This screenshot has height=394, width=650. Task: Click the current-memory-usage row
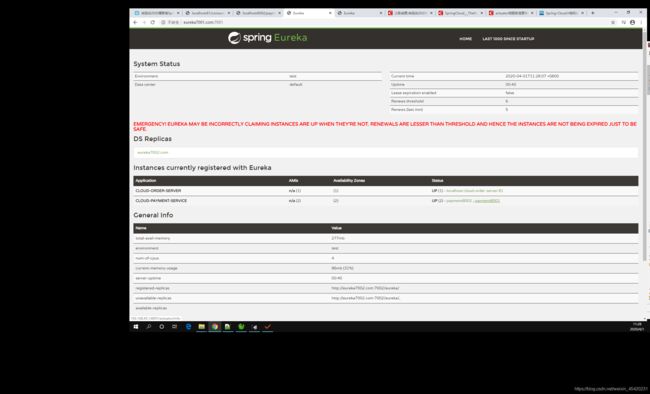pyautogui.click(x=386, y=268)
